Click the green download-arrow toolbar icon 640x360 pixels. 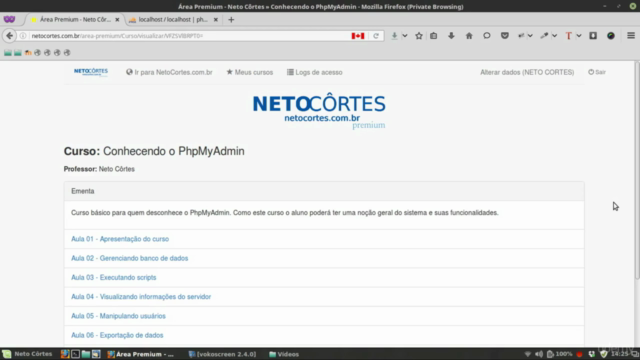[x=394, y=36]
